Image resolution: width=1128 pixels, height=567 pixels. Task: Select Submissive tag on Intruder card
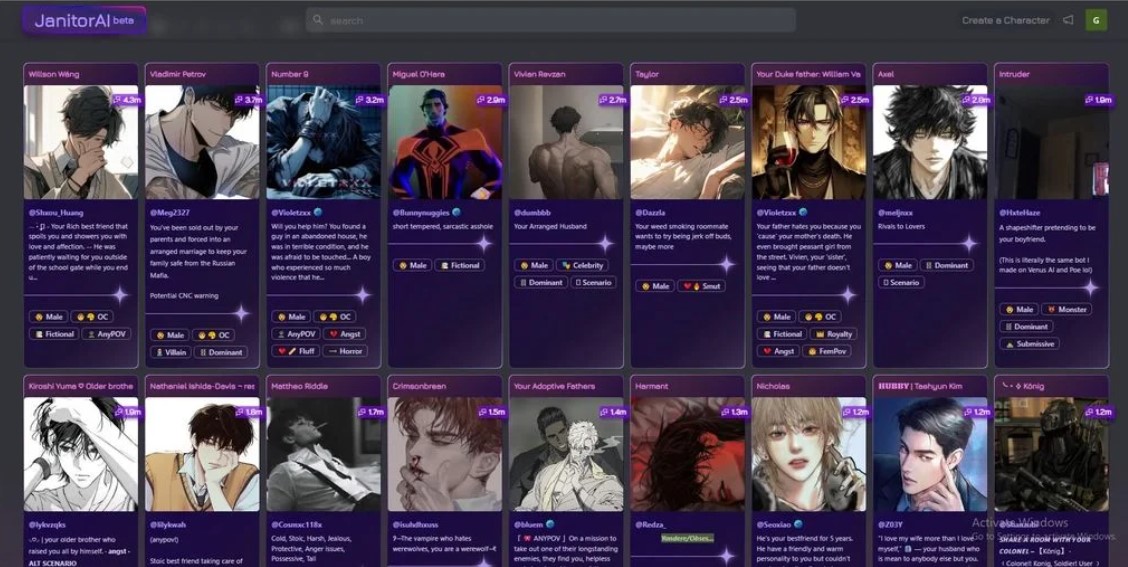[x=1029, y=344]
